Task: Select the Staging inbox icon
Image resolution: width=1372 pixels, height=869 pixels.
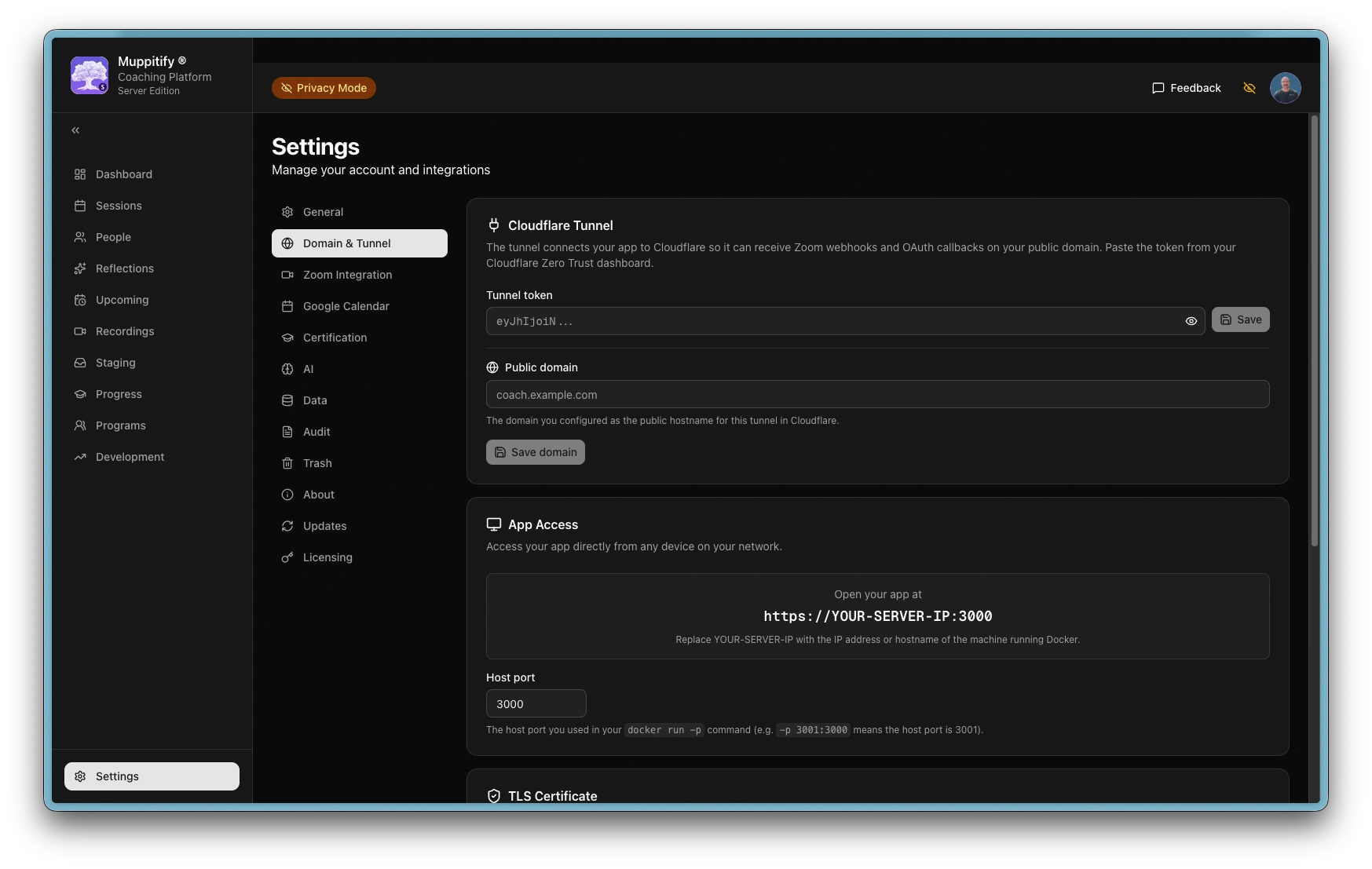Action: click(x=80, y=363)
